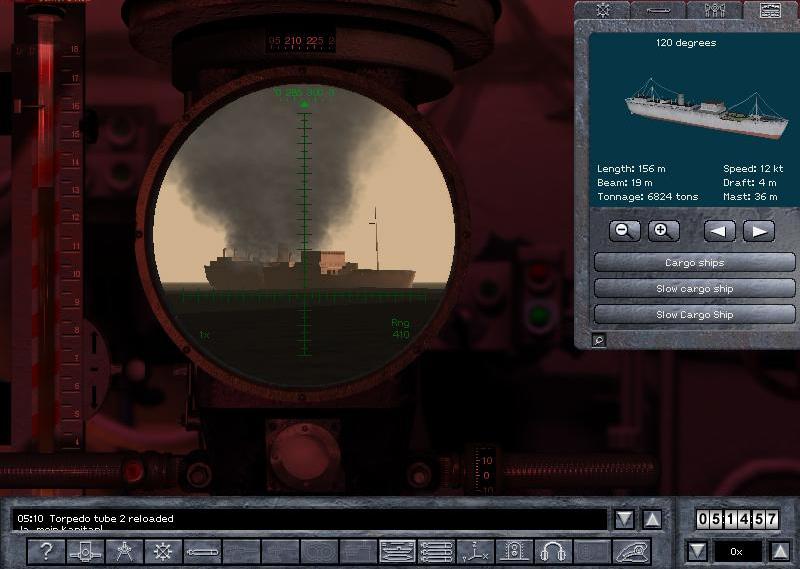
Task: Click the 'Mast: 36 m' value
Action: click(750, 197)
